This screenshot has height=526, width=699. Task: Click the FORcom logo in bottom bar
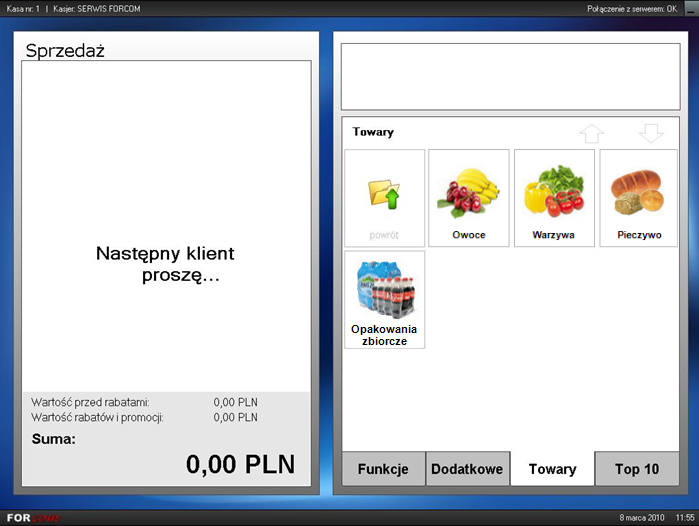[33, 518]
